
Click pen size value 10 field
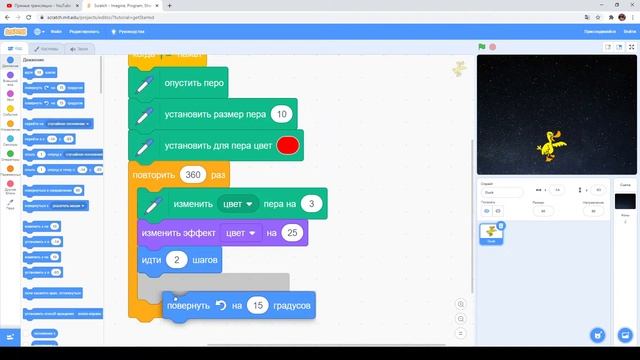coord(282,114)
